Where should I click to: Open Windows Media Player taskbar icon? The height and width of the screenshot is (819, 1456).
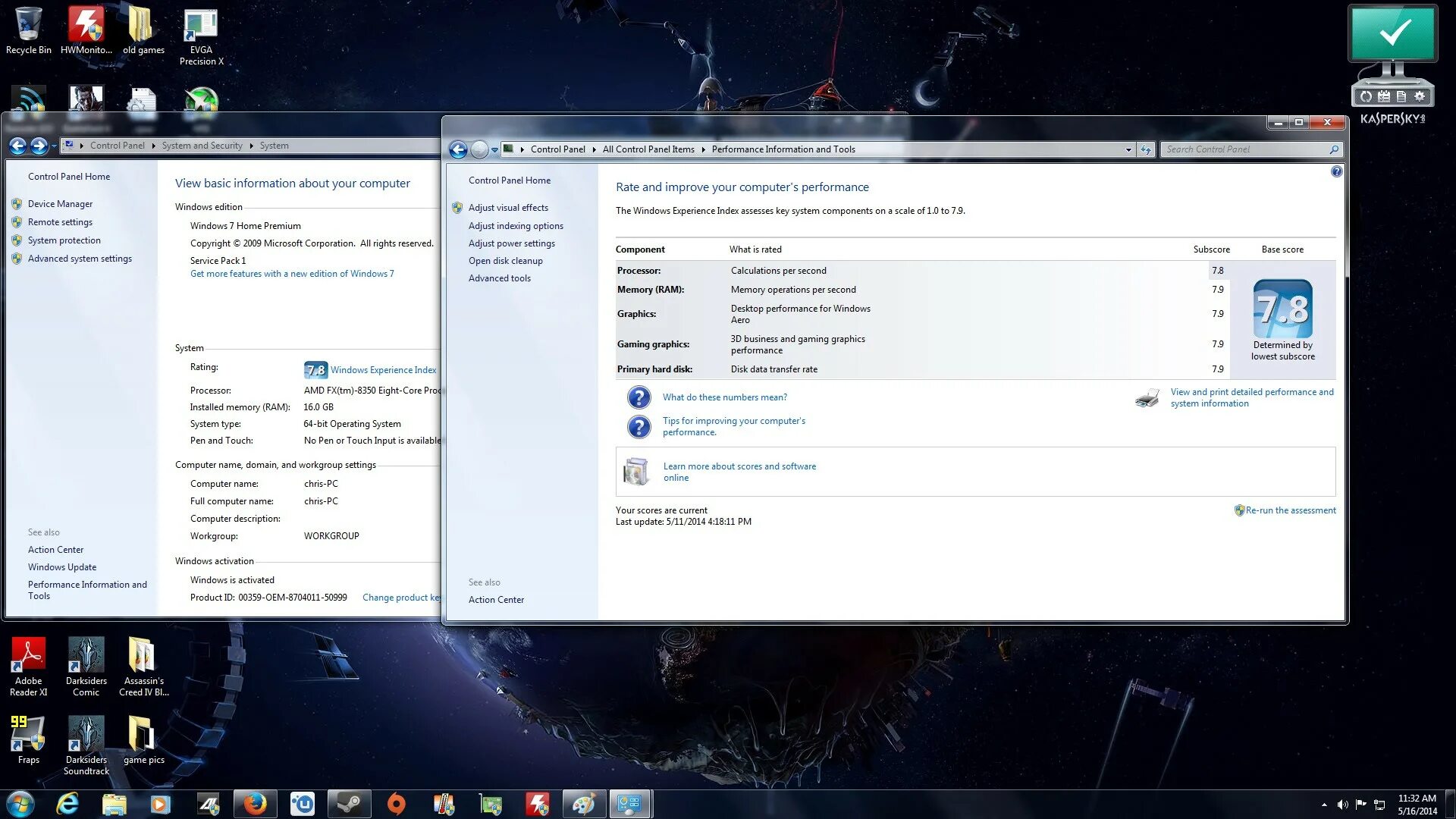tap(160, 804)
